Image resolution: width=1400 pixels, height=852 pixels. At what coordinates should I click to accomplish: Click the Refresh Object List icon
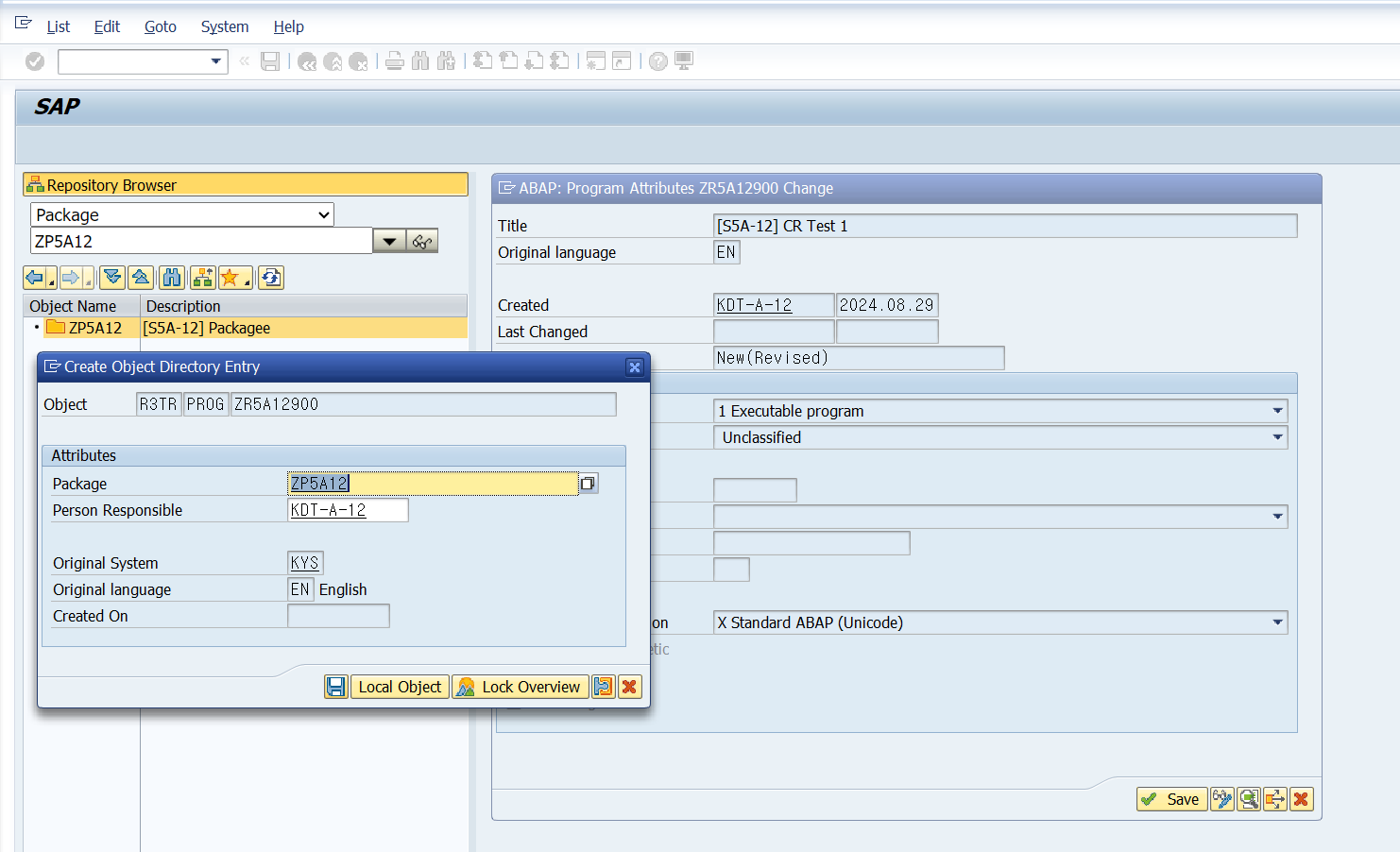pos(271,278)
